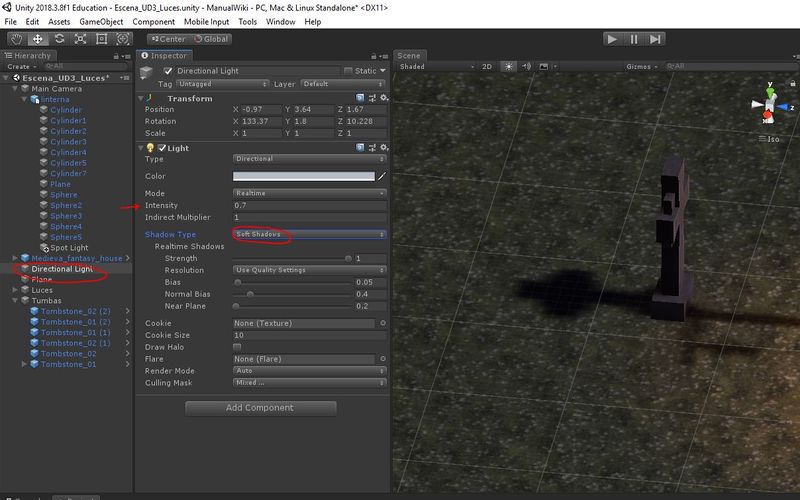The height and width of the screenshot is (500, 800).
Task: Open the hierarchy Create menu
Action: (x=21, y=66)
